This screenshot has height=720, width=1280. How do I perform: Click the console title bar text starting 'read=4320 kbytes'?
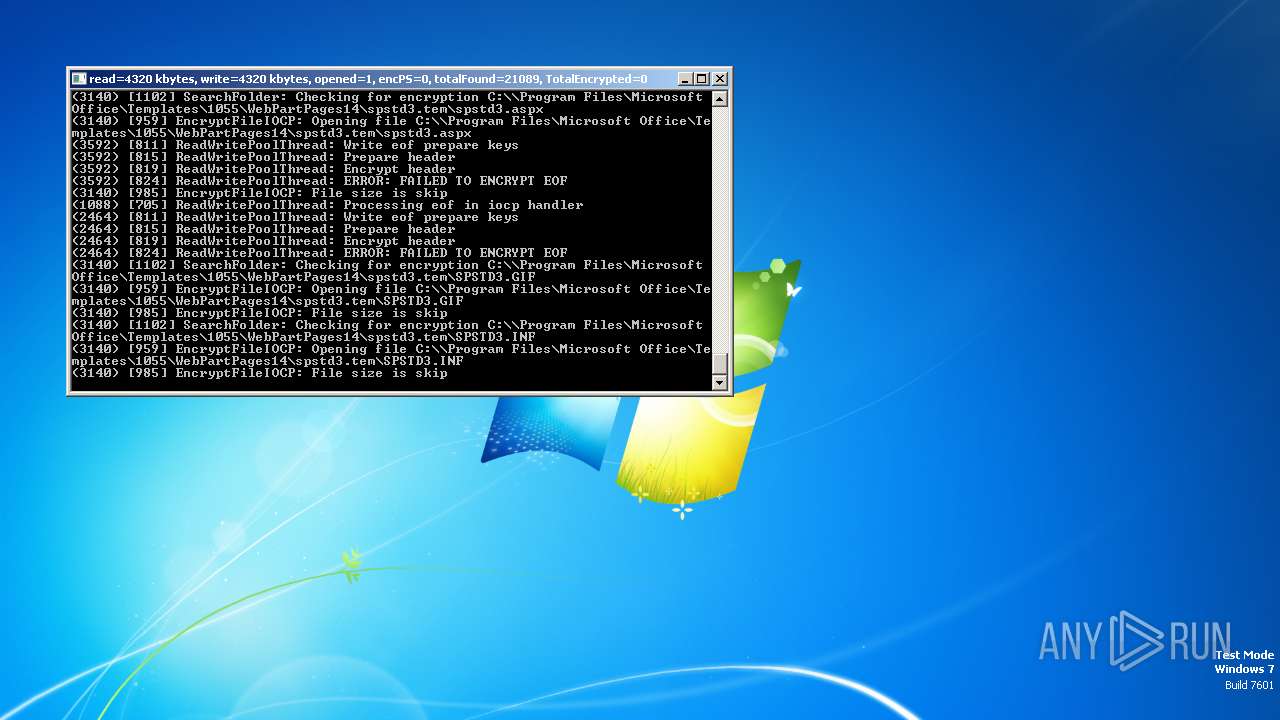[x=368, y=79]
